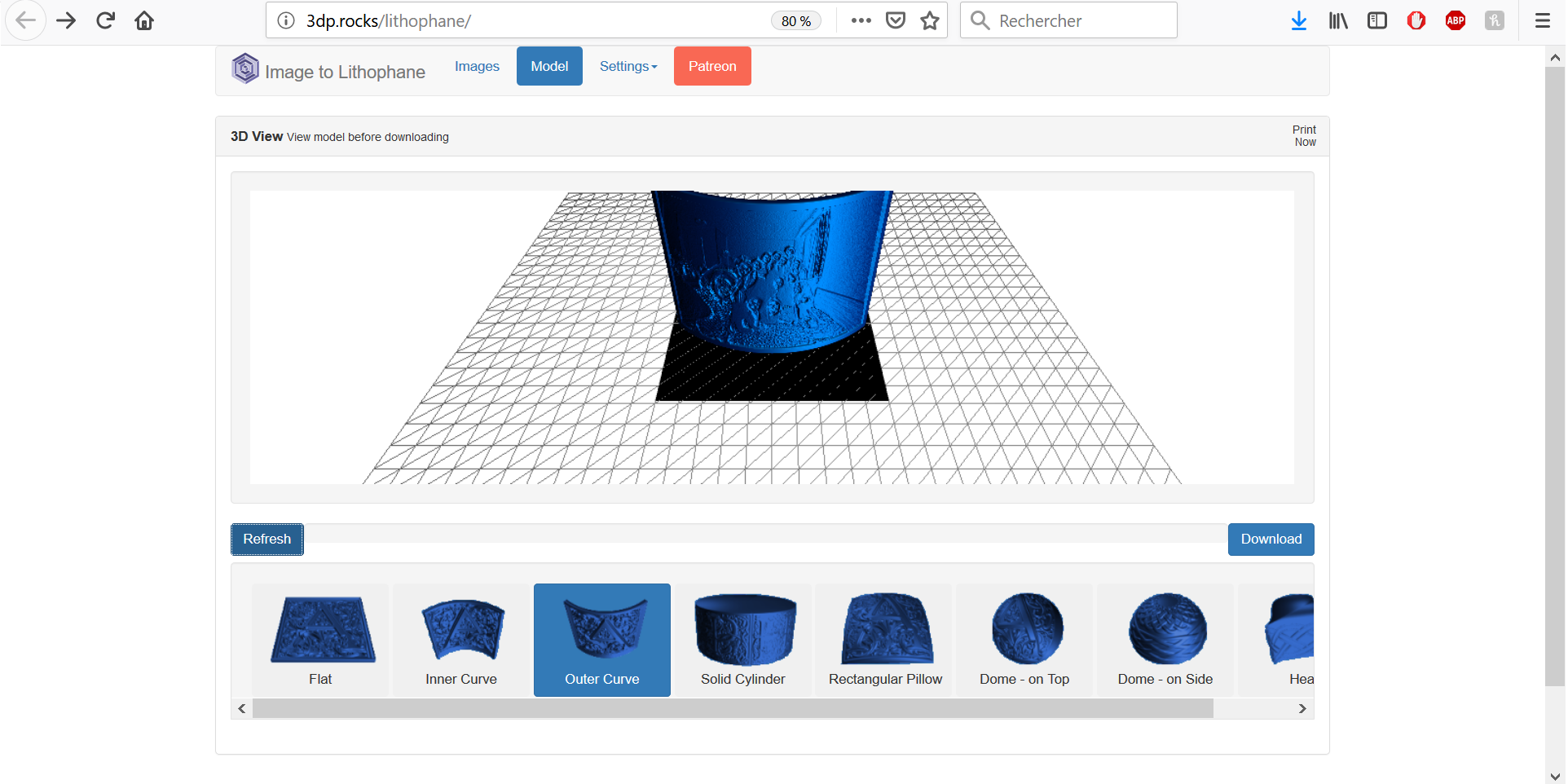Click the shape list left scroll arrow
Viewport: 1568px width, 784px height.
[242, 709]
